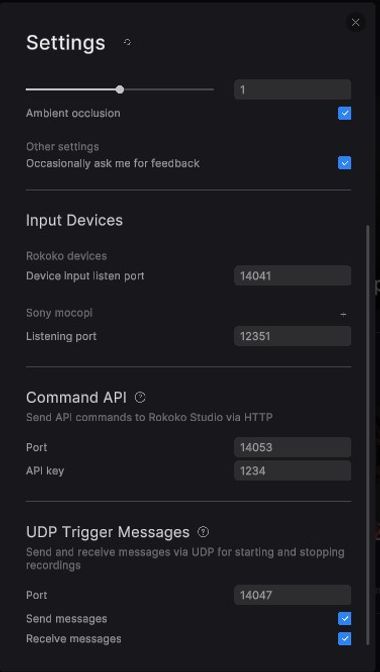Open the UDP Trigger Messages help icon

203,532
